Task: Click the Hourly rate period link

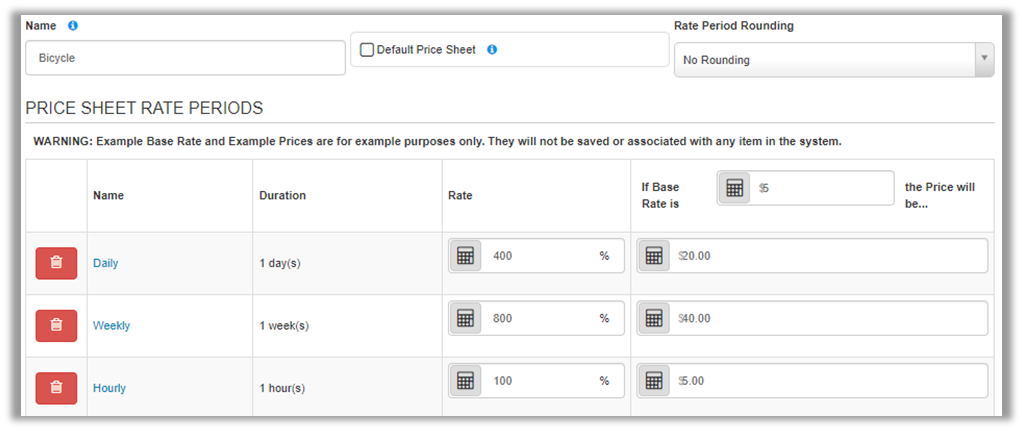Action: [109, 388]
